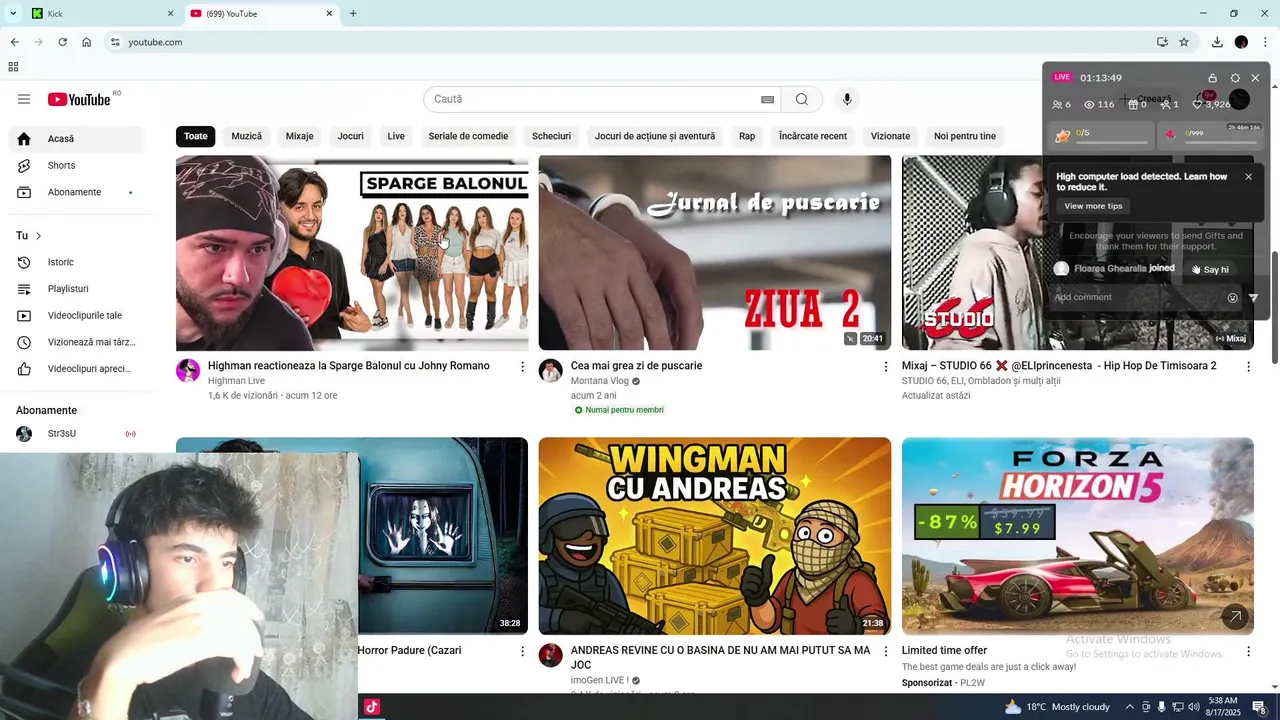This screenshot has height=720, width=1280.
Task: Open a new browser tab
Action: coord(353,14)
